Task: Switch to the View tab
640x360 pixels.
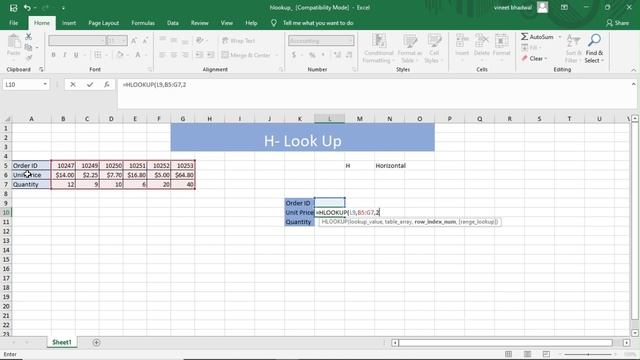Action: tap(227, 23)
